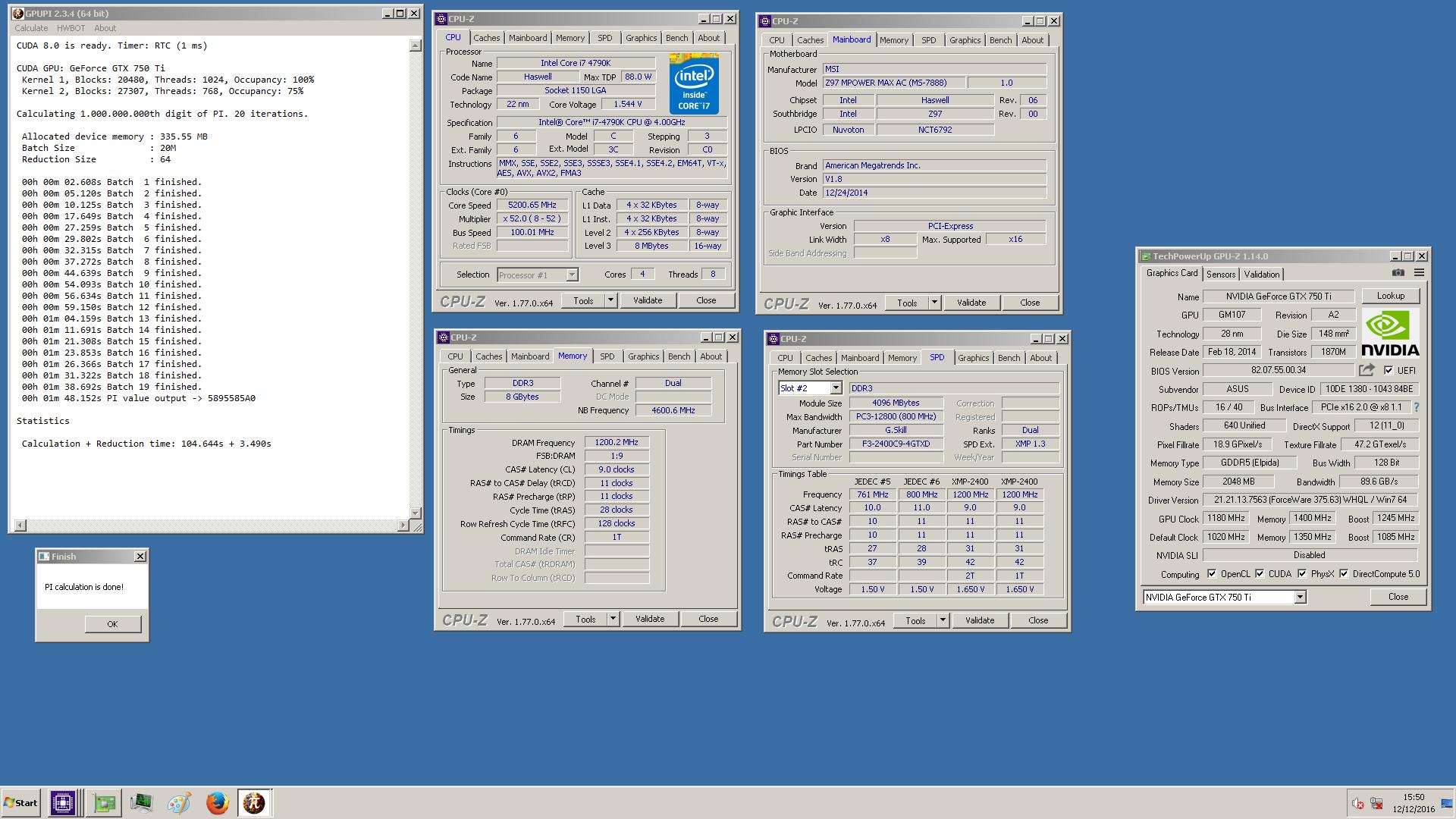The height and width of the screenshot is (819, 1456).
Task: Open the GPUPI About menu
Action: click(x=105, y=28)
